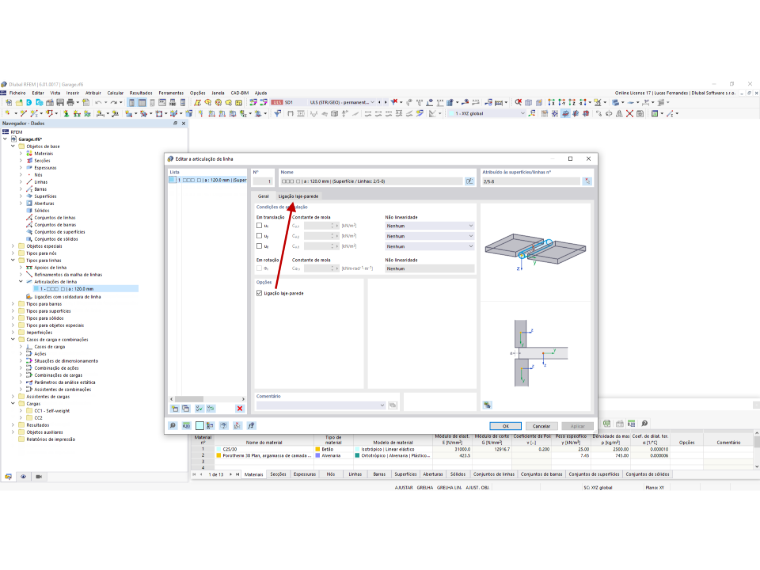Image resolution: width=760 pixels, height=570 pixels.
Task: Open the second Nenhum nonlinearity dropdown for uy
Action: click(x=429, y=236)
